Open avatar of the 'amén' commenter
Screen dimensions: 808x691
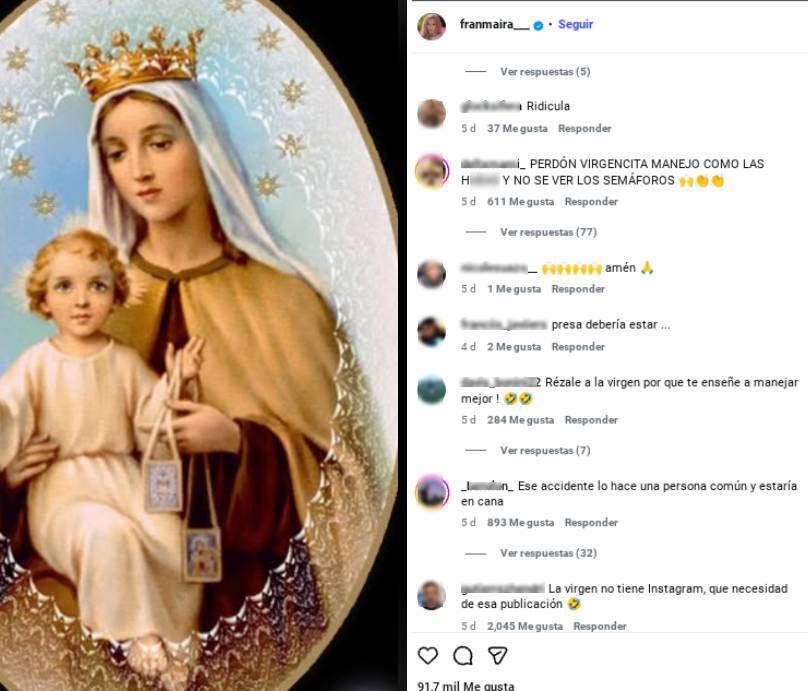coord(432,274)
